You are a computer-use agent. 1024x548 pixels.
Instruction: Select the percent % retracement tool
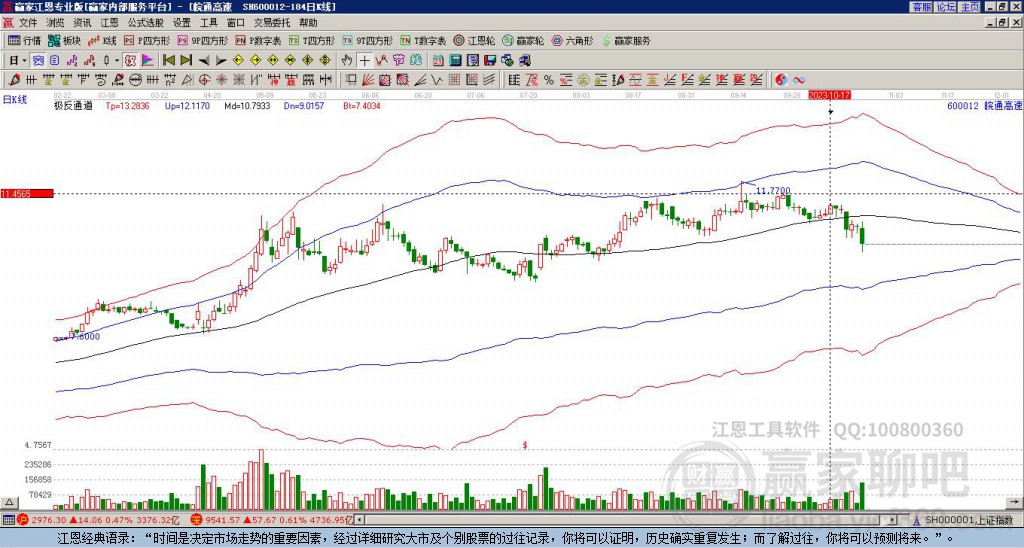tap(549, 80)
